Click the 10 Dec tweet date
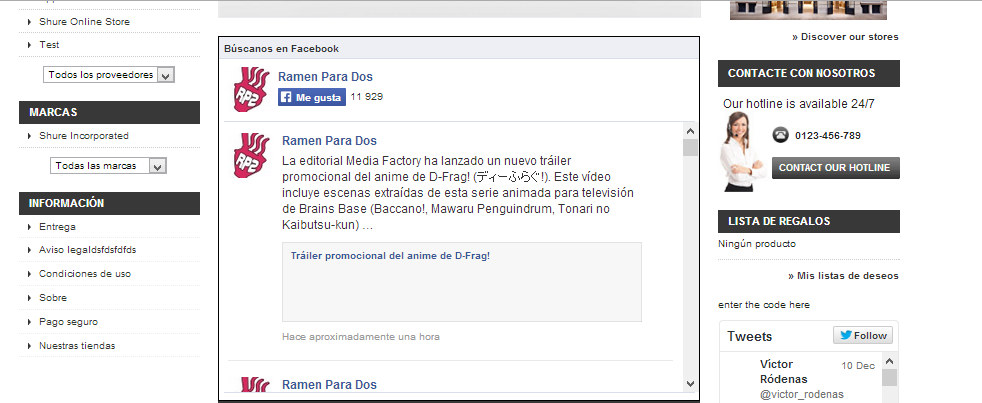 point(858,365)
